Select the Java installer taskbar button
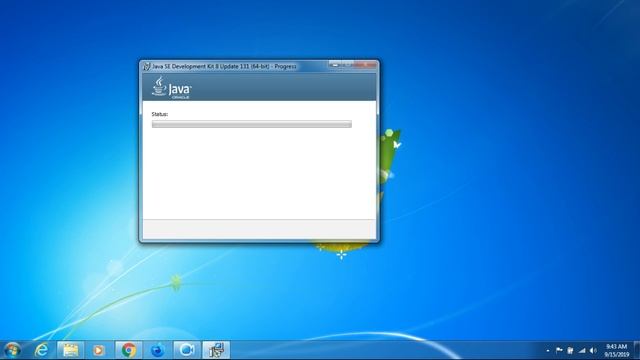Screen dimensions: 640x360 pyautogui.click(x=216, y=350)
